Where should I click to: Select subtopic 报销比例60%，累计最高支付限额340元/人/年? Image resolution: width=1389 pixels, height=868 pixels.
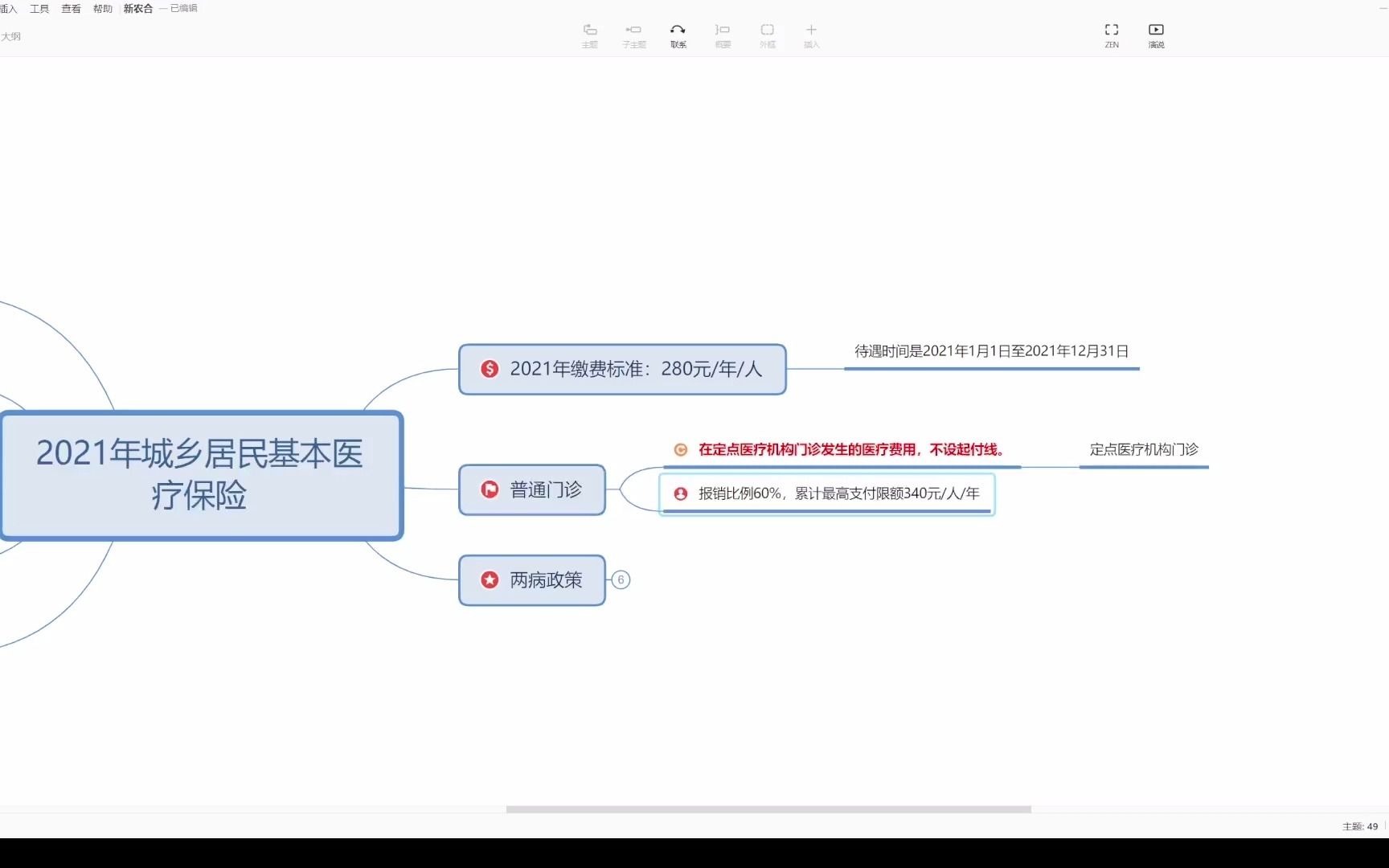click(x=827, y=493)
